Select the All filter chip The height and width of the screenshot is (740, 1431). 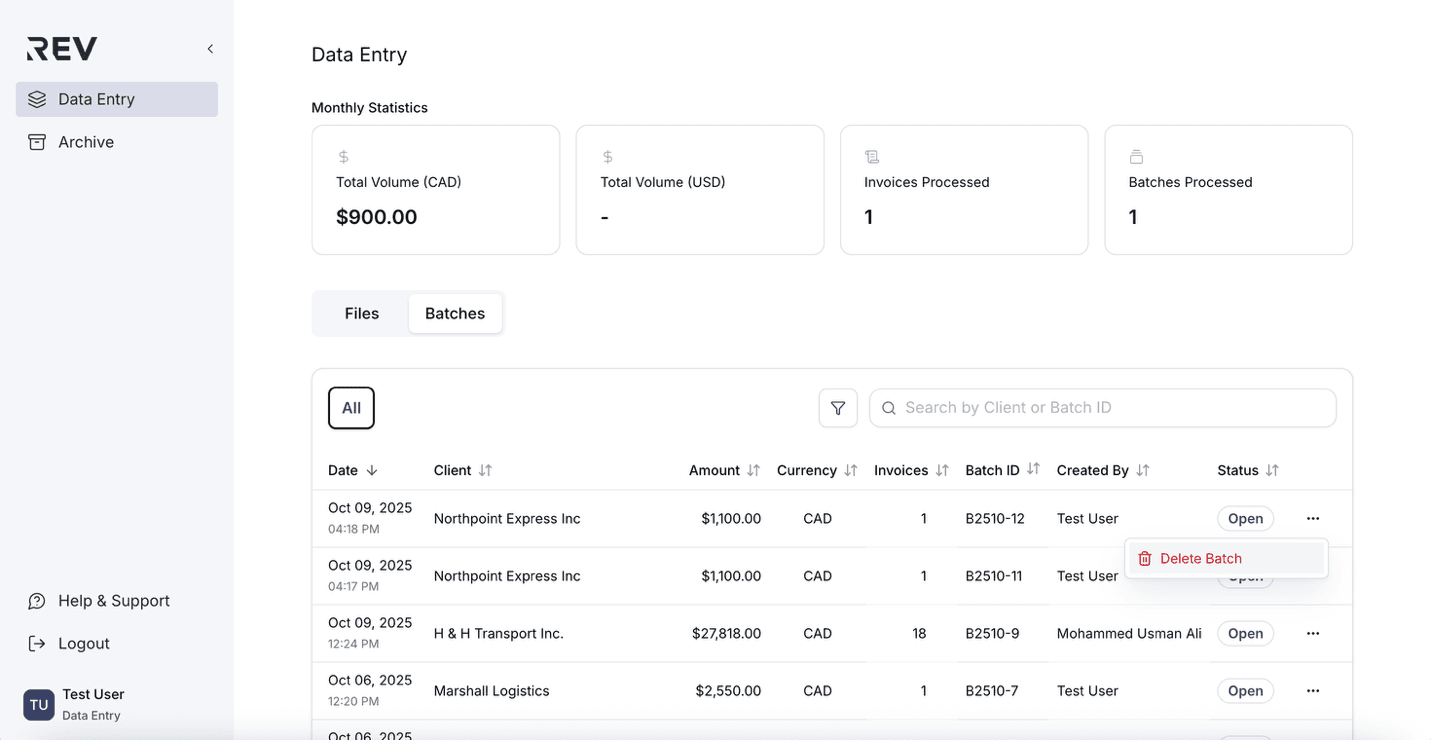click(x=351, y=408)
